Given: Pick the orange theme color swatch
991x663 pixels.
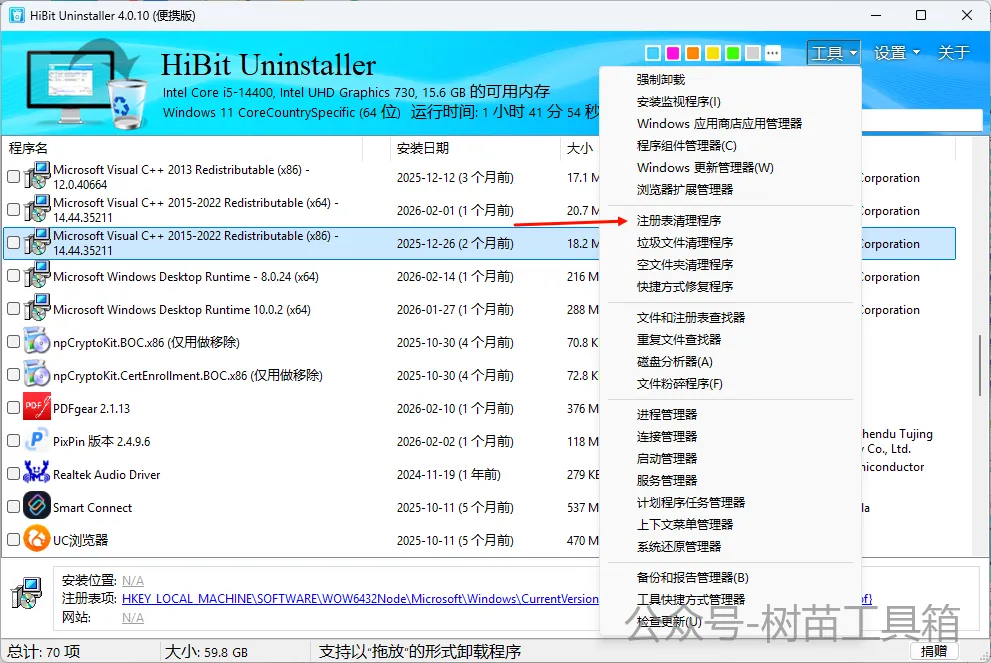Looking at the screenshot, I should (x=693, y=53).
